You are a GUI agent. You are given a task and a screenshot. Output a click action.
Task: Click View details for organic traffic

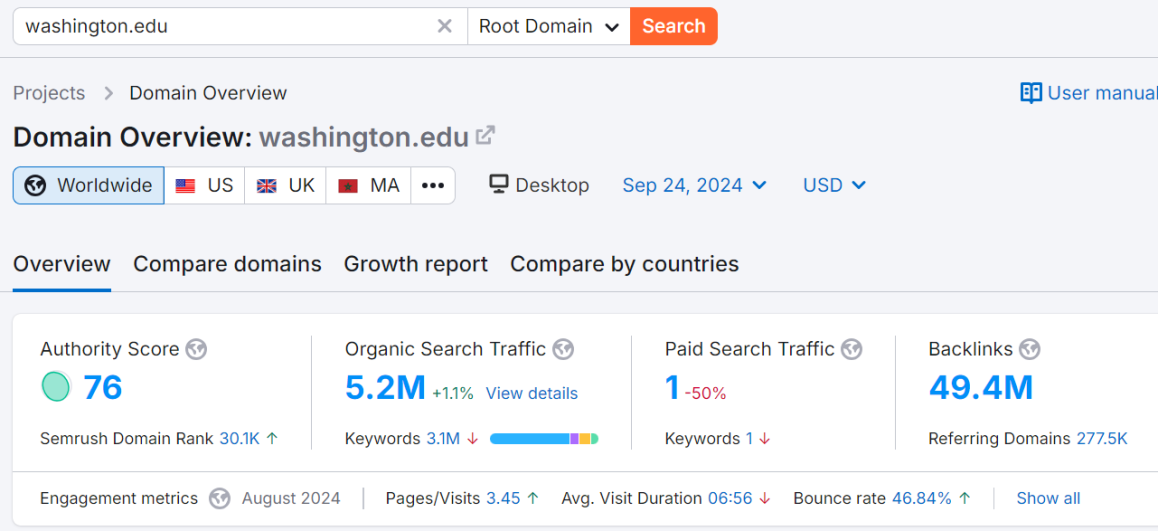pos(532,394)
